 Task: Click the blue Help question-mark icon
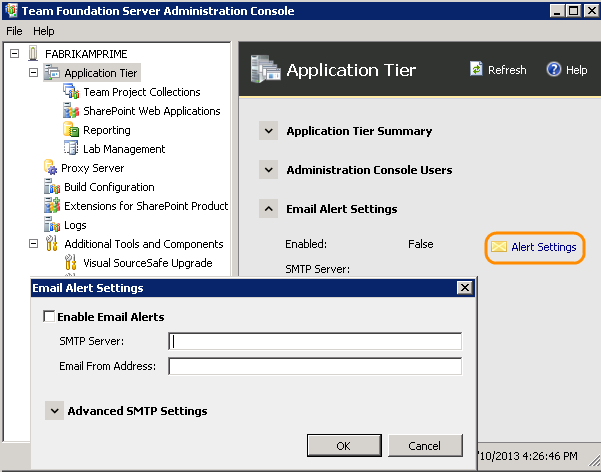pos(554,69)
